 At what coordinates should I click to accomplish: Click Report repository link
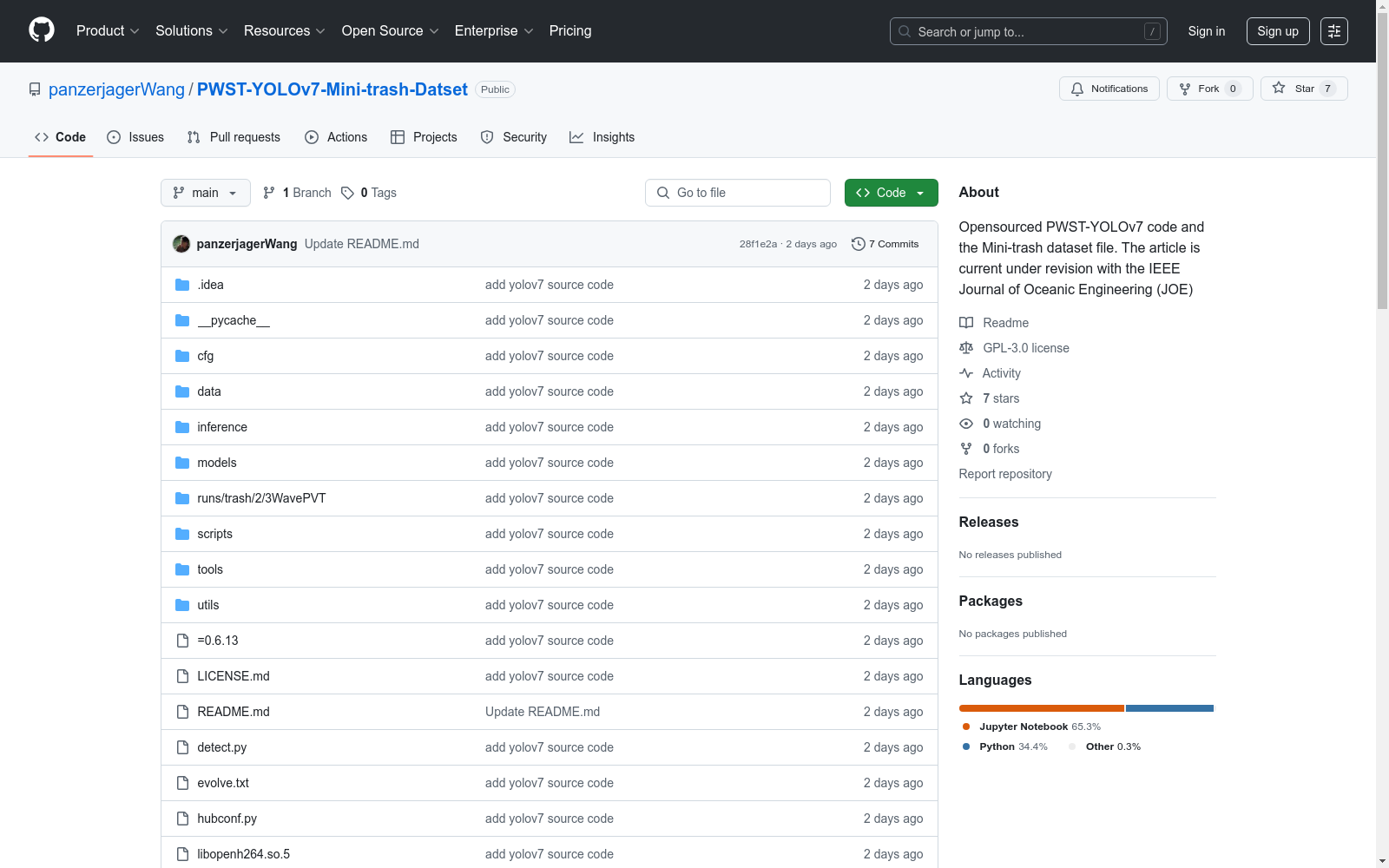(x=1005, y=474)
